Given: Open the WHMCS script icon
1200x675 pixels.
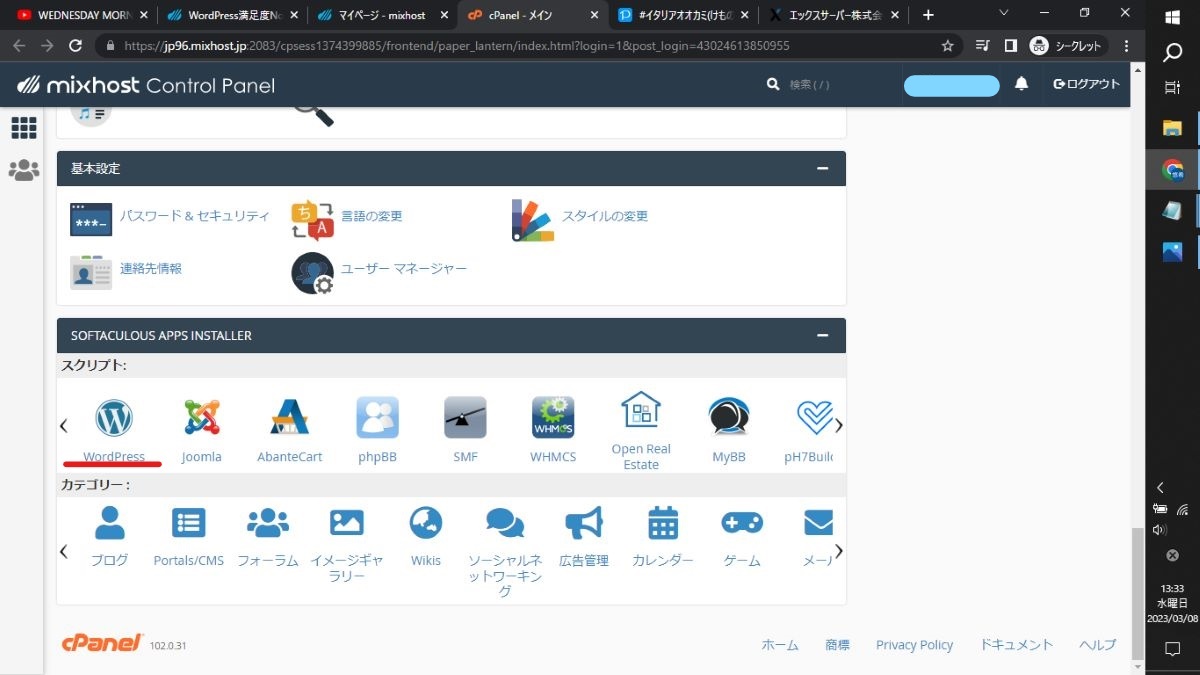Looking at the screenshot, I should coord(553,418).
